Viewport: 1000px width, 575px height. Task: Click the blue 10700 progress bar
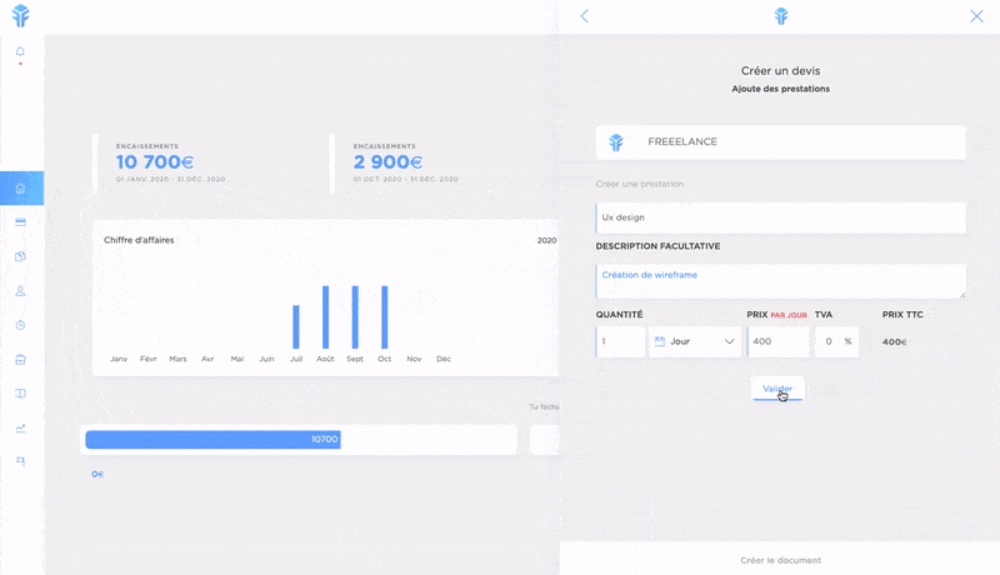point(212,440)
